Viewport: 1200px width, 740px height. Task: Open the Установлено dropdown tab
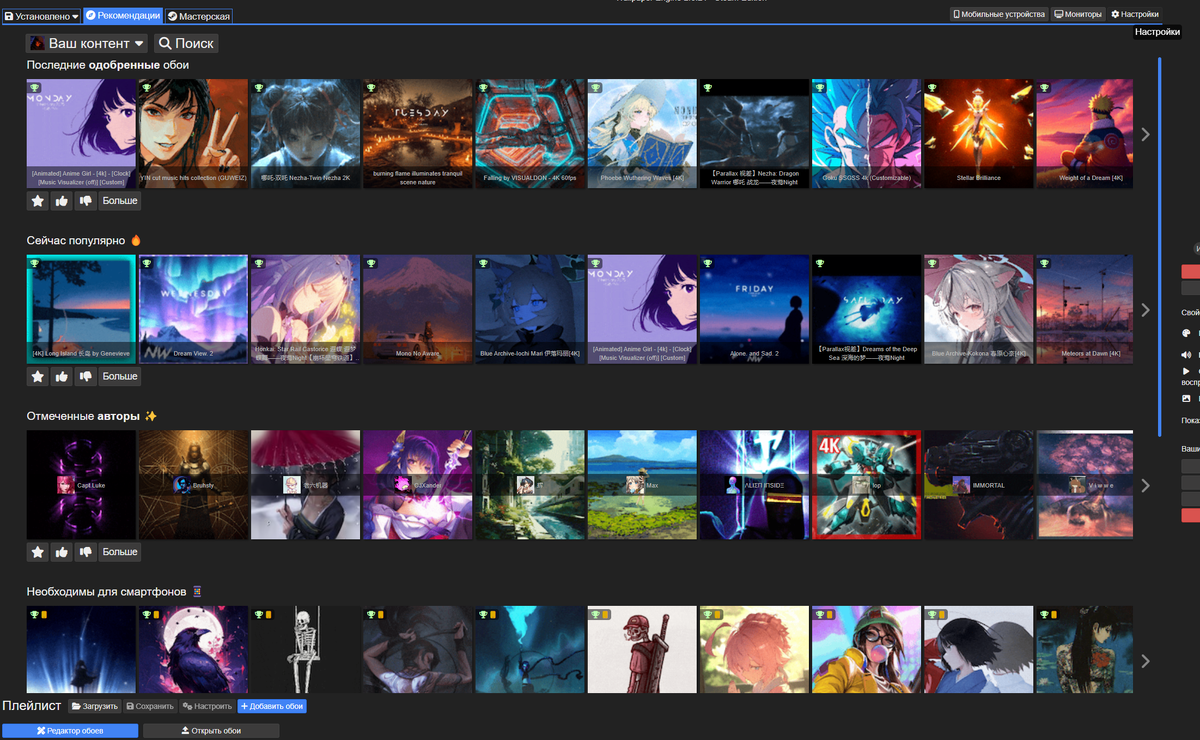pos(41,16)
